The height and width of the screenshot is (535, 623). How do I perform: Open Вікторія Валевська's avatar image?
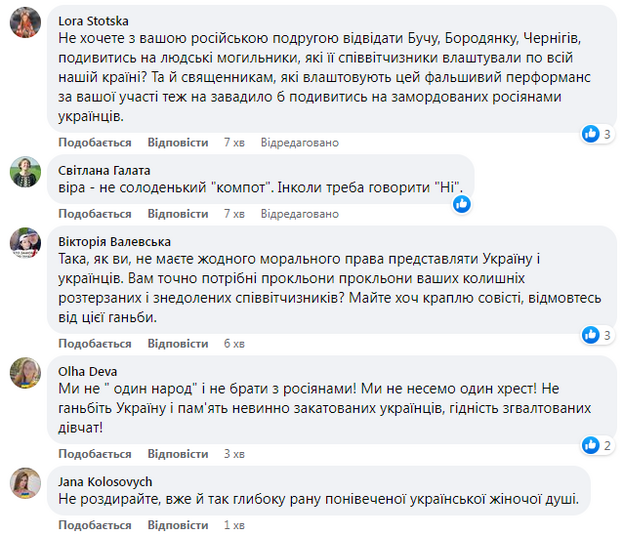(25, 245)
